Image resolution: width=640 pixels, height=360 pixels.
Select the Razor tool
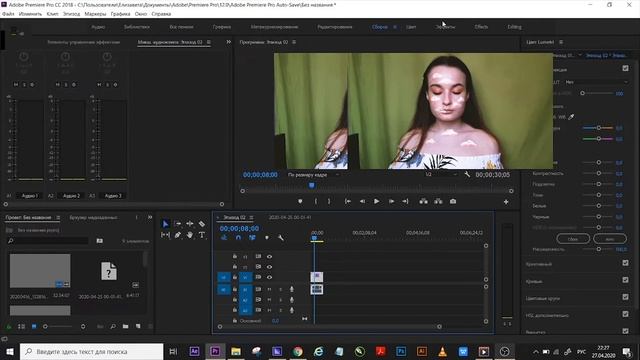(x=202, y=224)
